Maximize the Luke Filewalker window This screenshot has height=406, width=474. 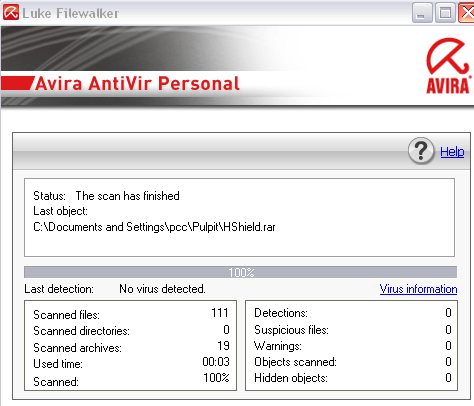(445, 13)
